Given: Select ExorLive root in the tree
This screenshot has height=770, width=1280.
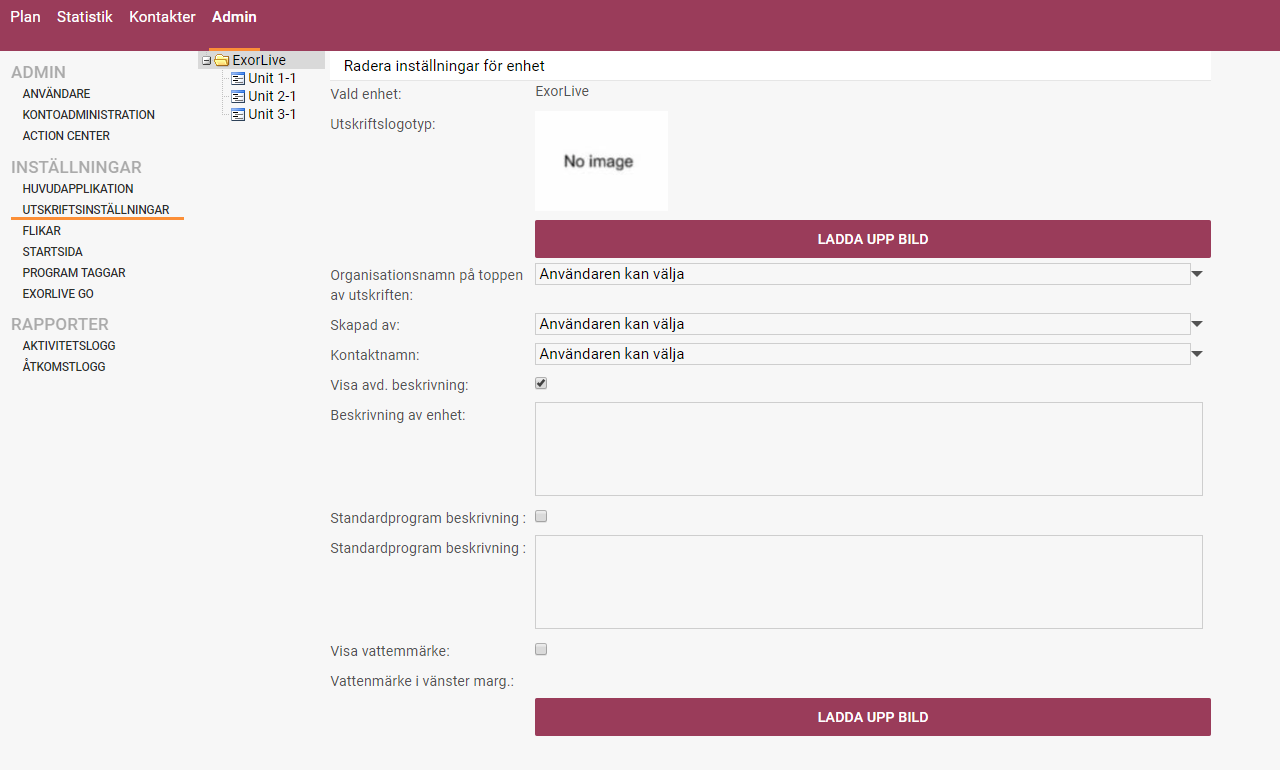Looking at the screenshot, I should tap(259, 61).
